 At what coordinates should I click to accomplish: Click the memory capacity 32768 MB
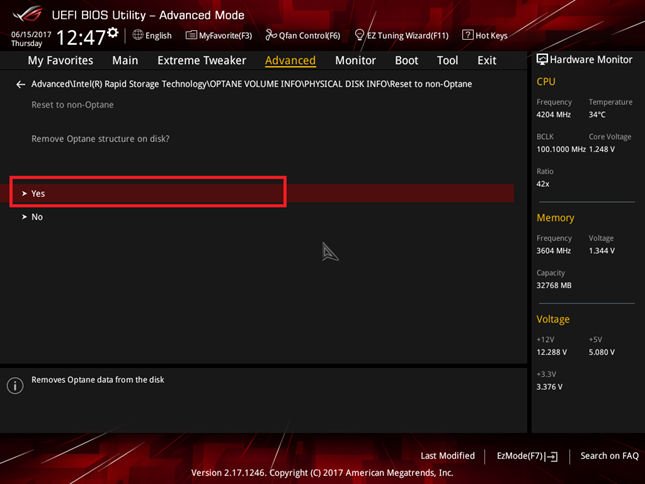click(554, 285)
